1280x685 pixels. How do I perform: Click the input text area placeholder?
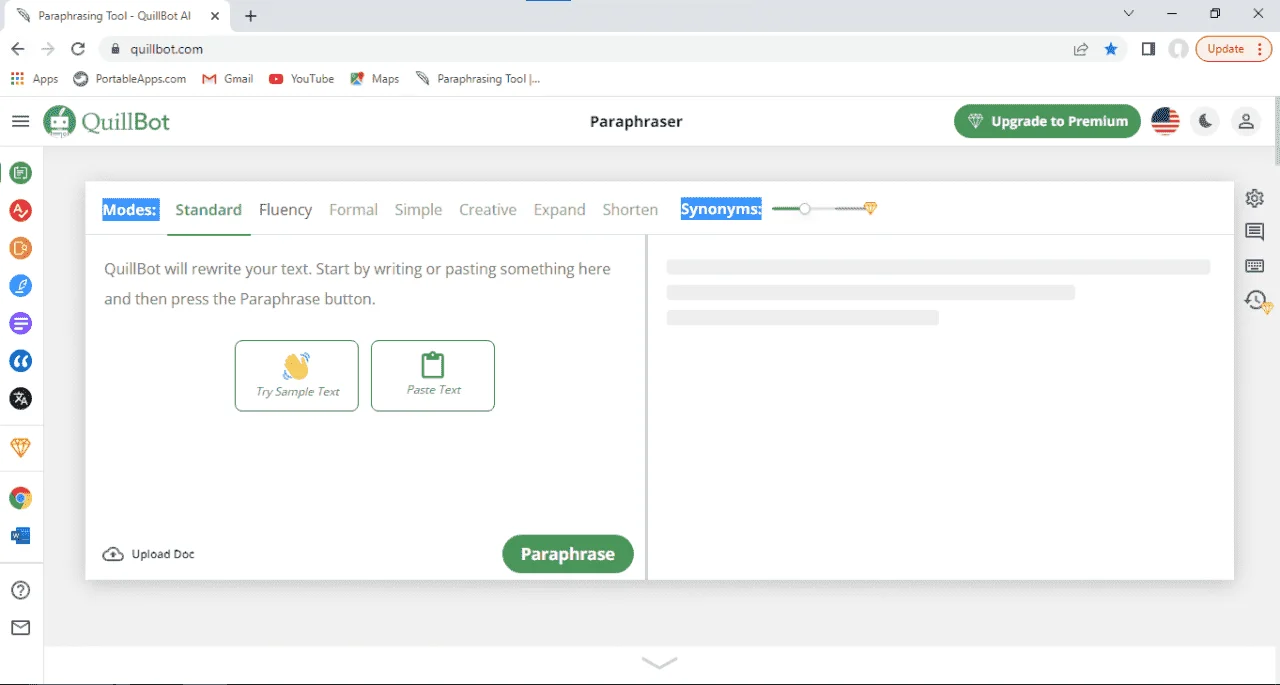[357, 284]
